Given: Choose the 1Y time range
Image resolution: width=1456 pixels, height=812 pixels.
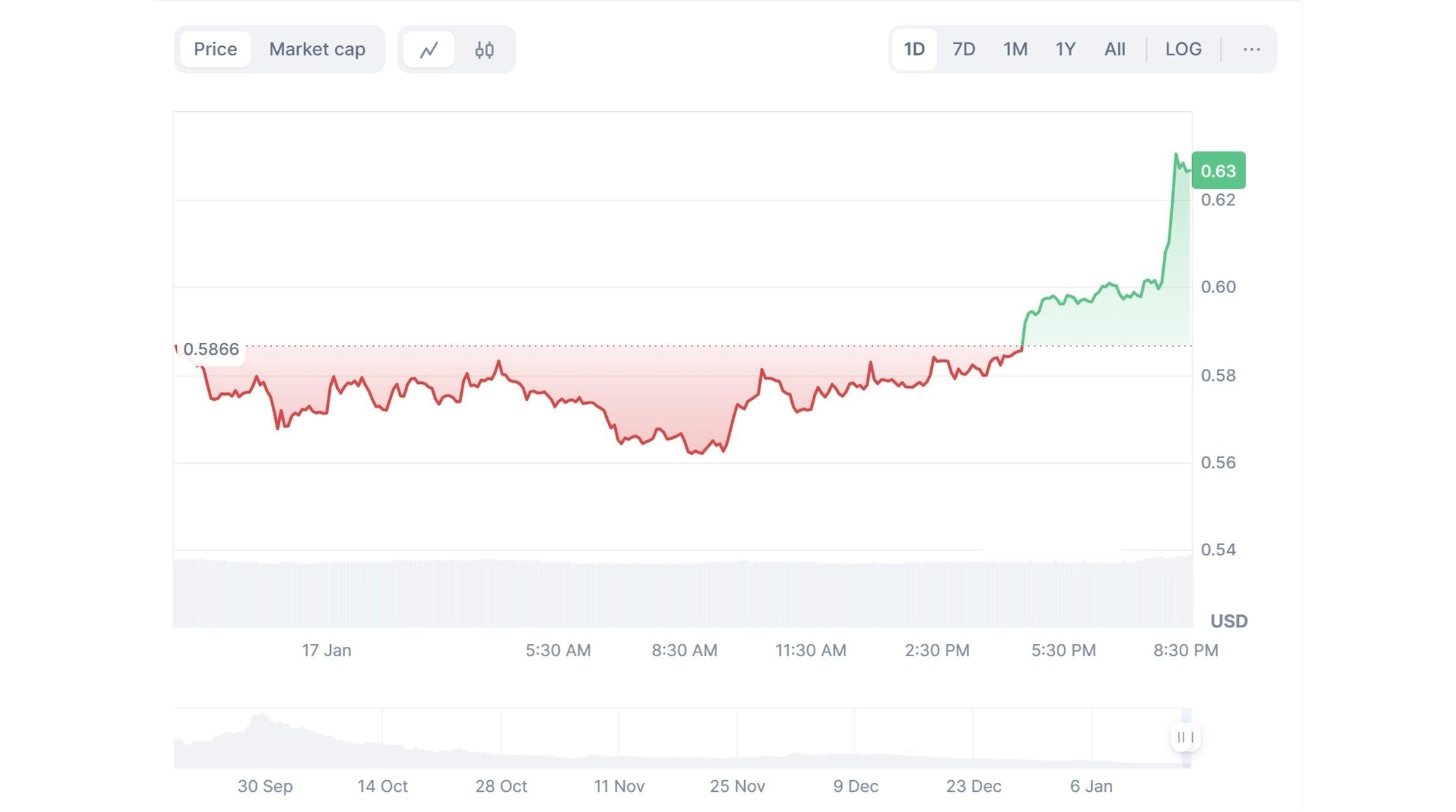Looking at the screenshot, I should tap(1065, 49).
